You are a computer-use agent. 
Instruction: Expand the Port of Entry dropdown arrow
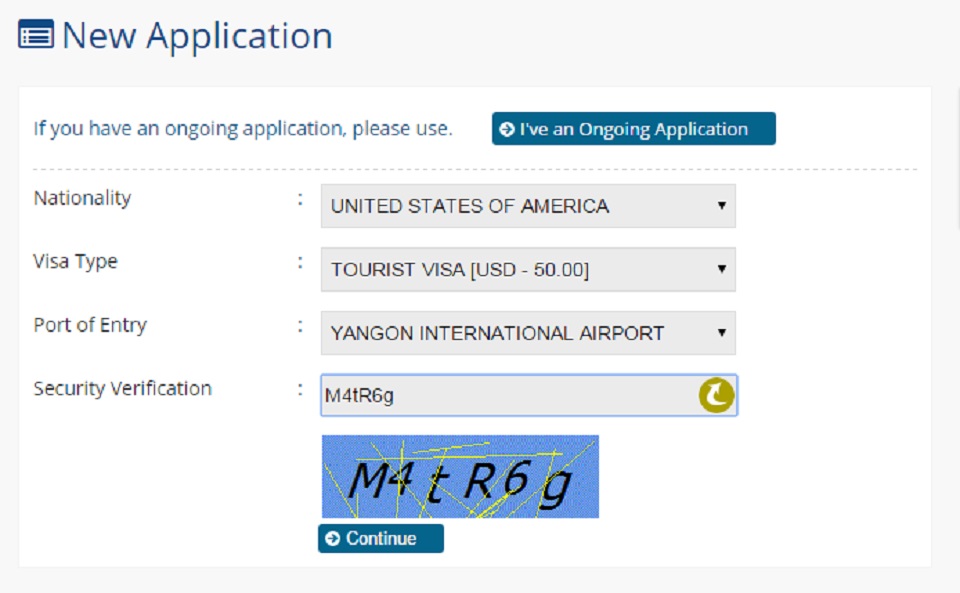(x=721, y=333)
